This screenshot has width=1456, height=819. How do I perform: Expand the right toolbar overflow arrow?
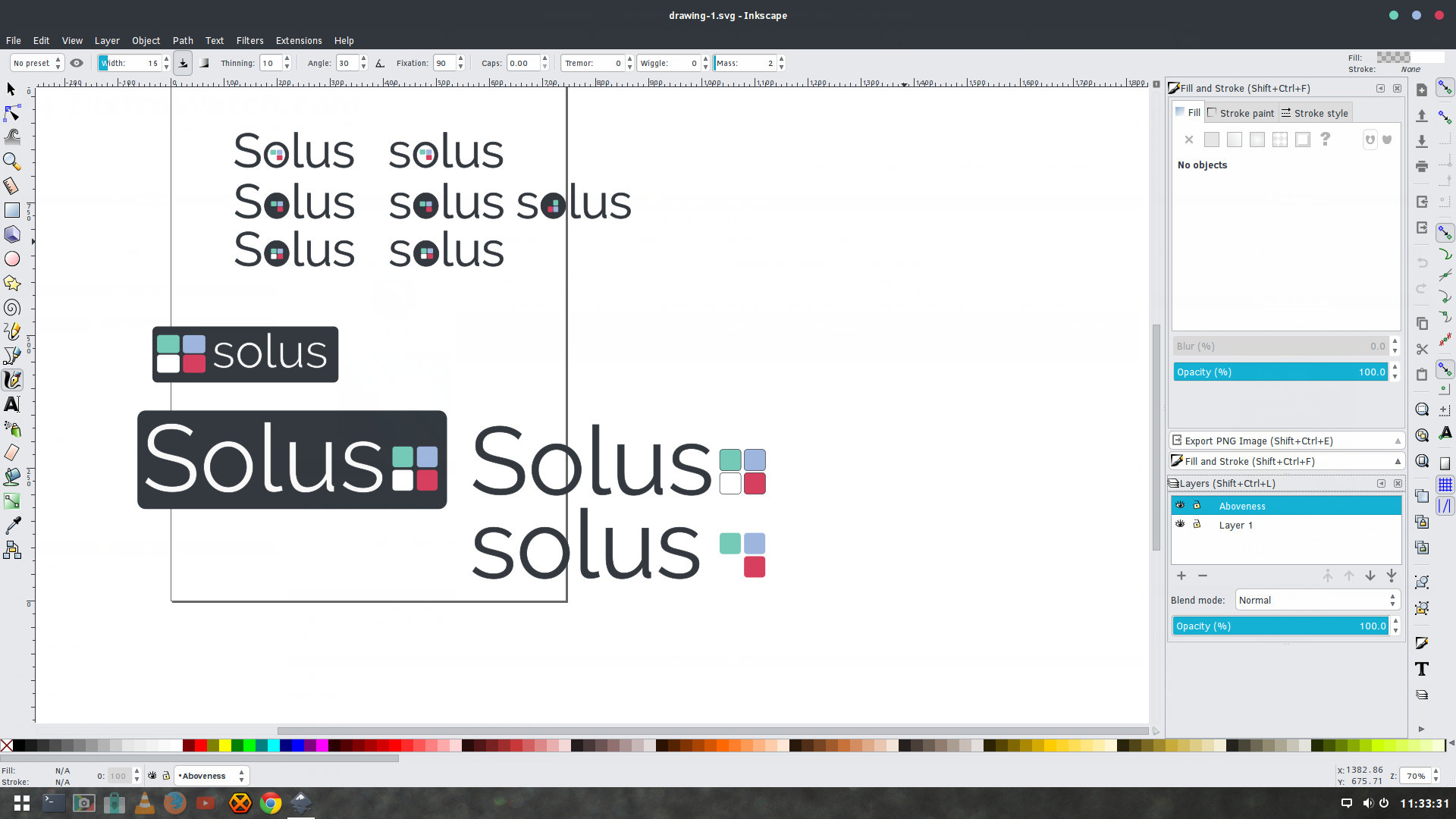pyautogui.click(x=1421, y=729)
